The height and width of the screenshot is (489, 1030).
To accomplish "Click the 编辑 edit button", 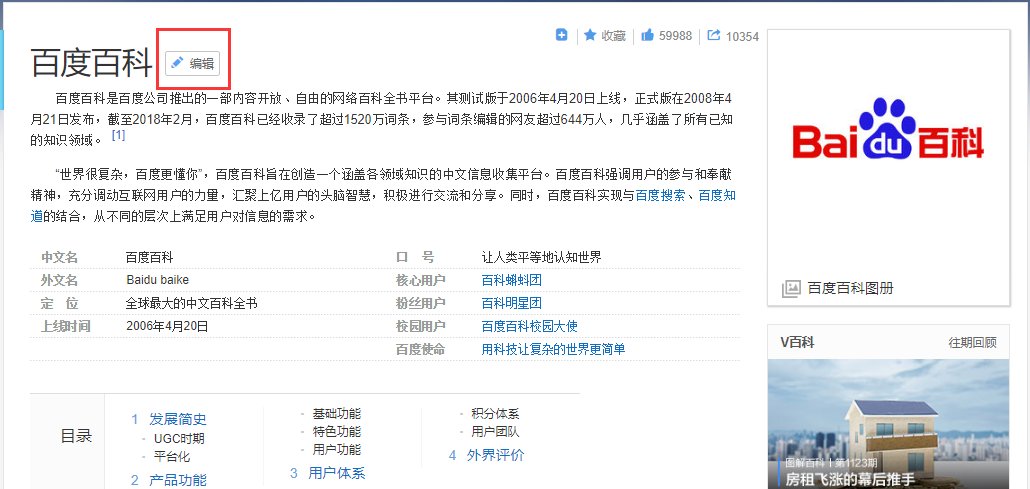I will coord(192,63).
